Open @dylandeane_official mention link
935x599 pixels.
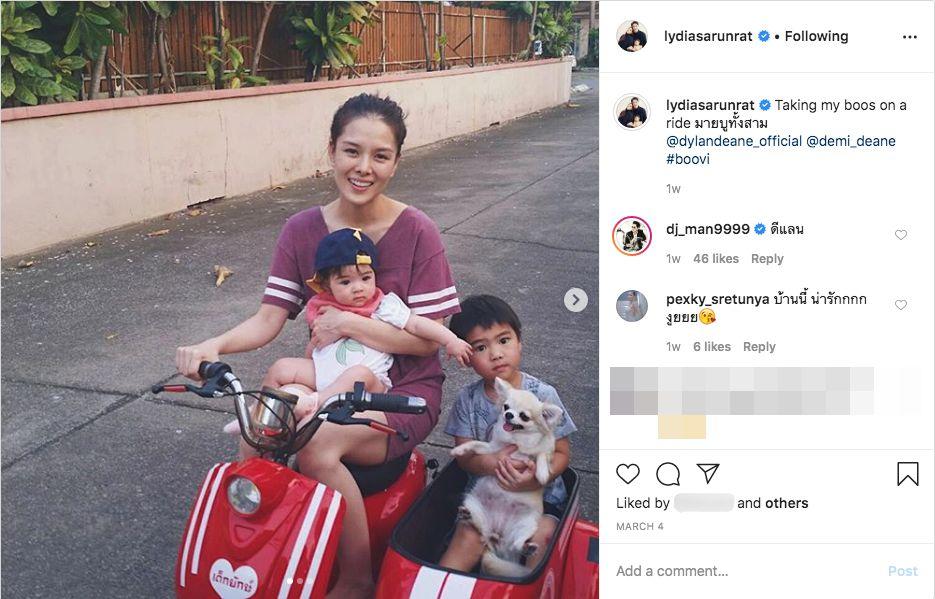pos(734,141)
